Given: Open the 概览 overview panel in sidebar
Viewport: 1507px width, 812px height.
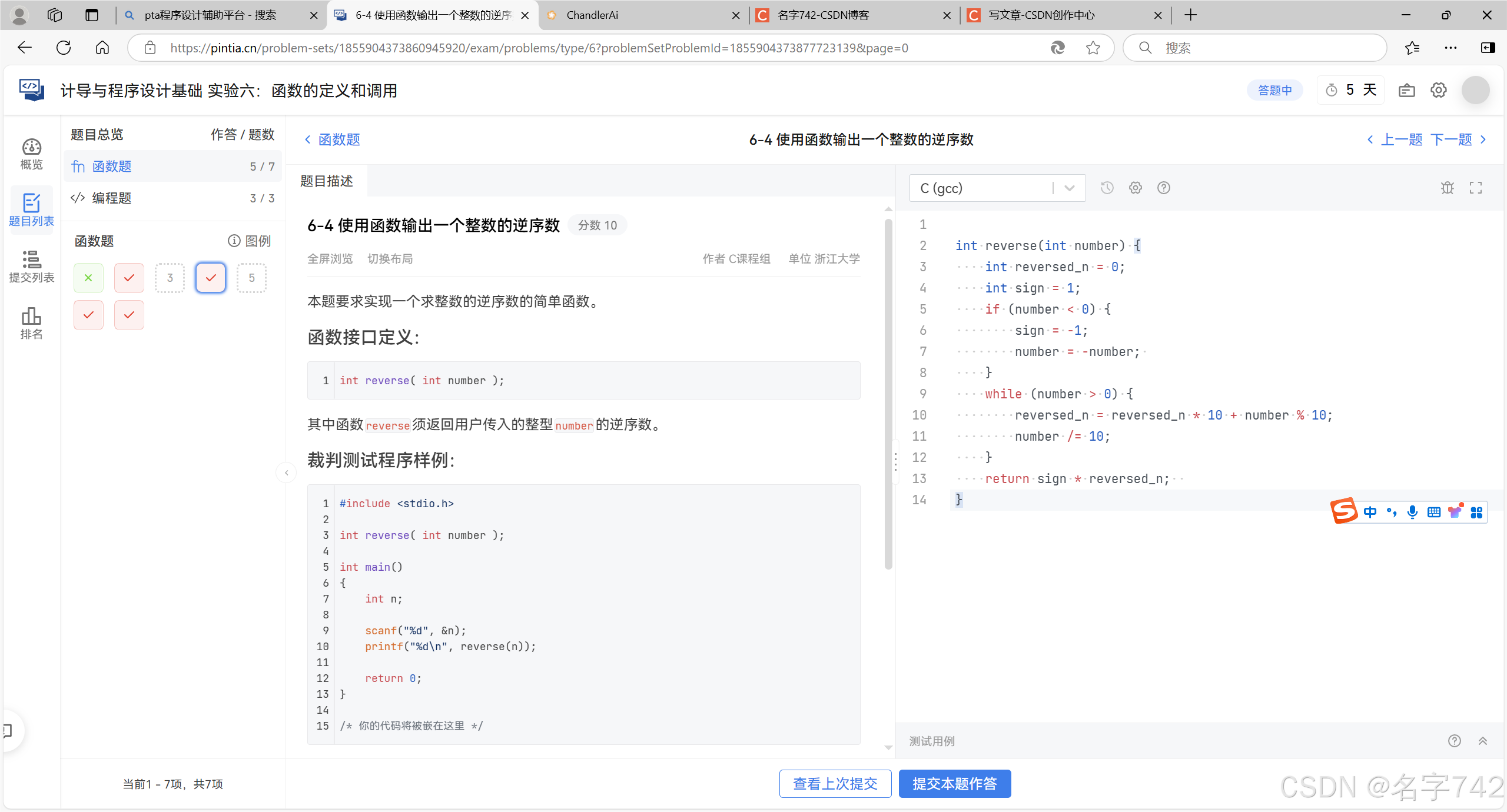Looking at the screenshot, I should click(31, 153).
